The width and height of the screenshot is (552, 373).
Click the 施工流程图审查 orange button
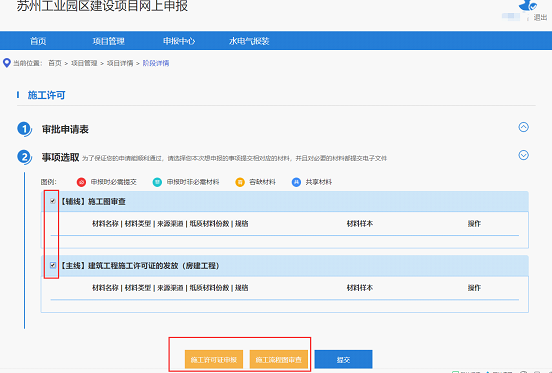279,359
